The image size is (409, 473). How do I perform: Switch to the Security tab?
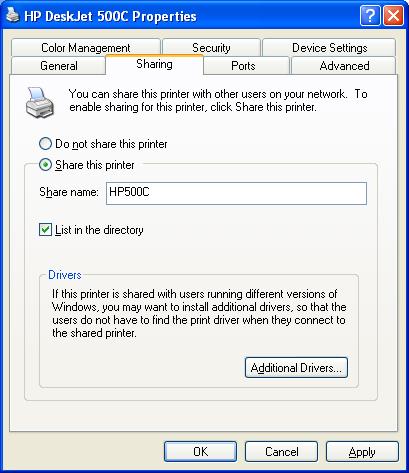click(x=211, y=47)
